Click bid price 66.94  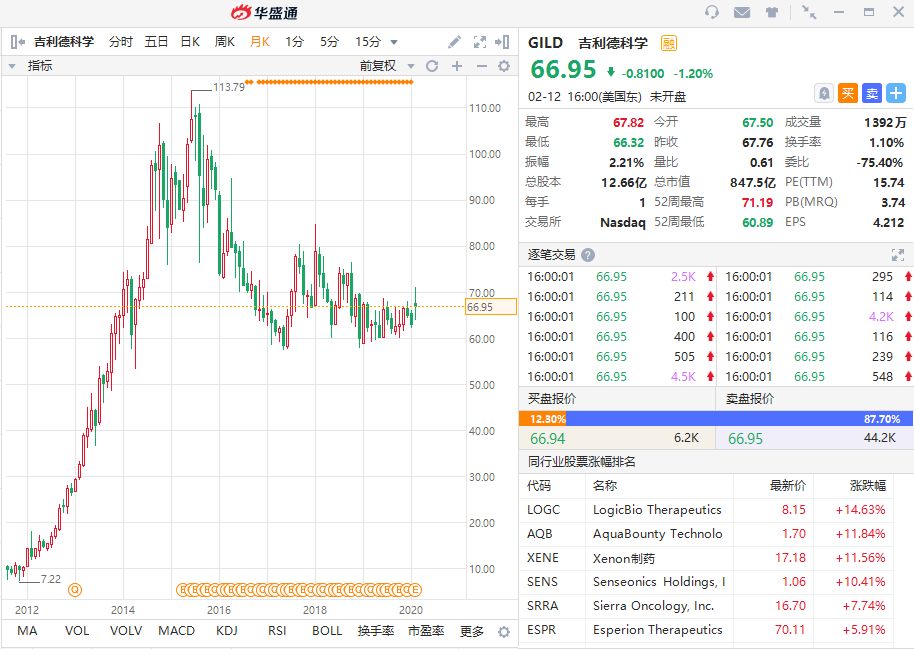[547, 438]
